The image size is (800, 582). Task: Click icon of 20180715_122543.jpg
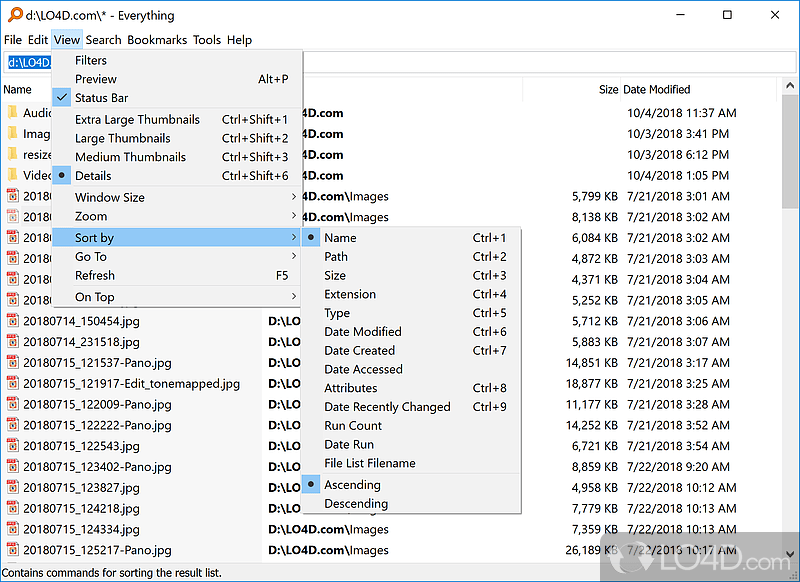pos(13,446)
